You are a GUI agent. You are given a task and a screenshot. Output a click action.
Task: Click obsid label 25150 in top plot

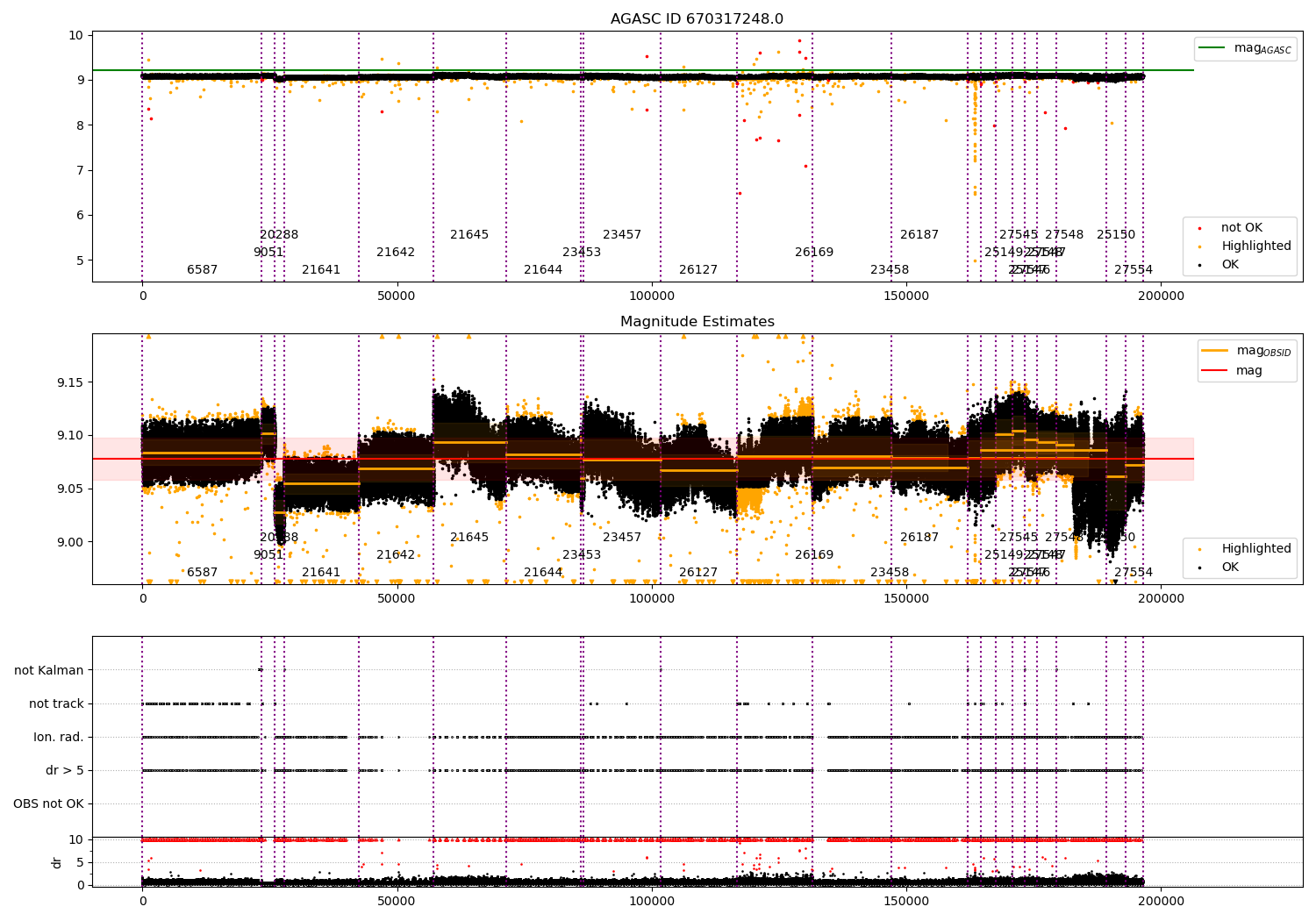pos(1116,235)
